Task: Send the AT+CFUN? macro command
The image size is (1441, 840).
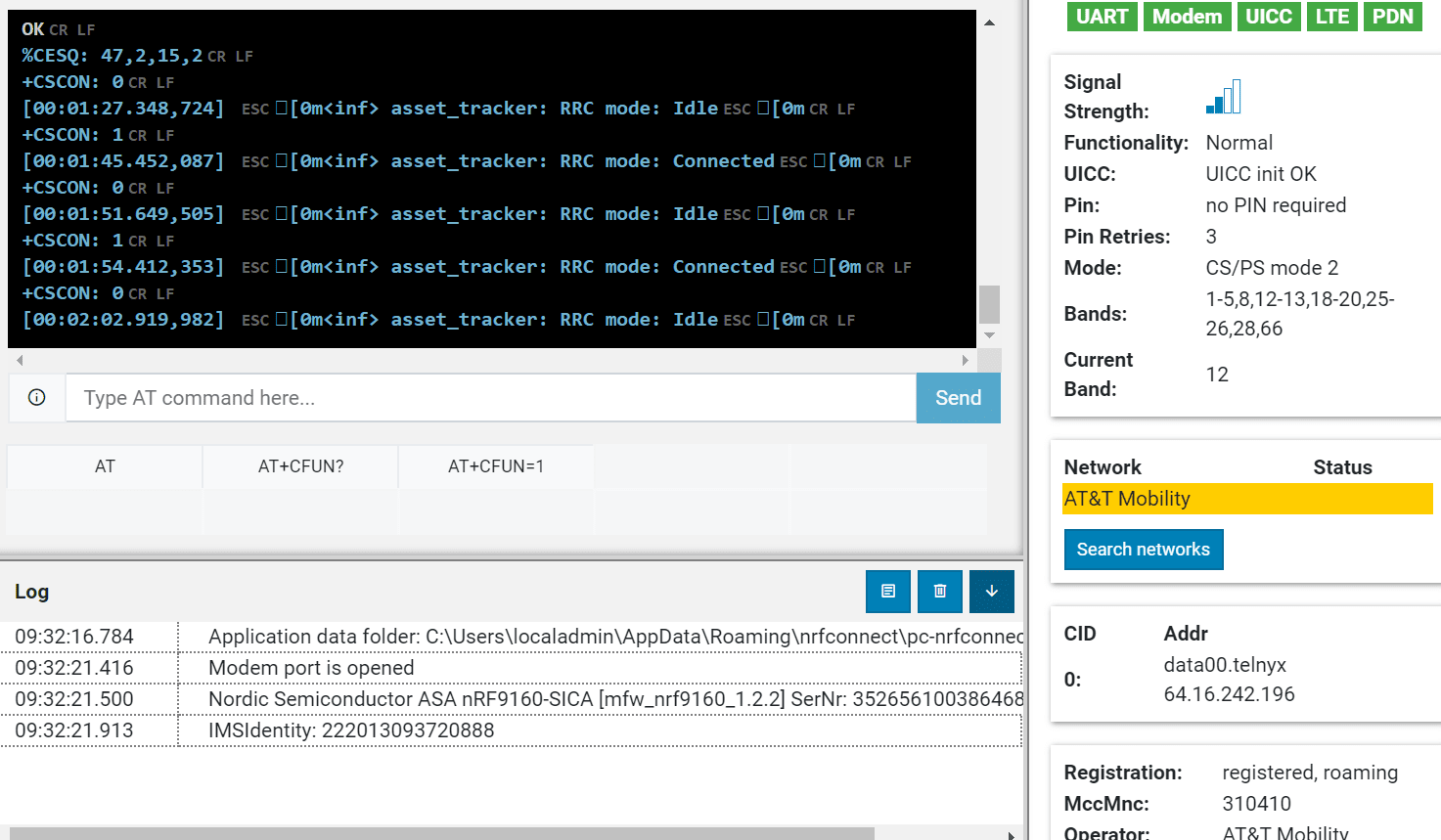Action: click(299, 466)
